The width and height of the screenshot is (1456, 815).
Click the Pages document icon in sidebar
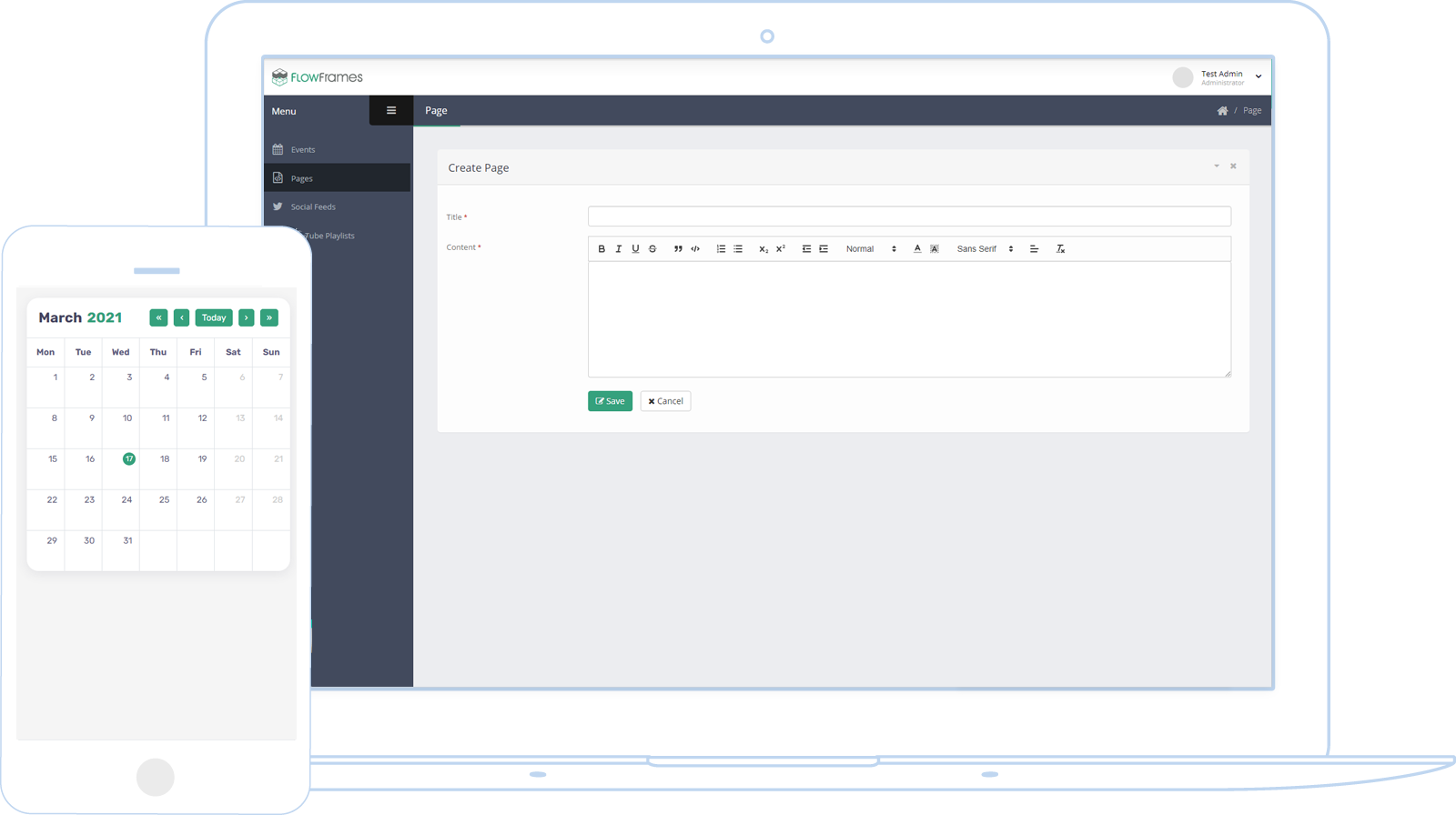[x=278, y=178]
